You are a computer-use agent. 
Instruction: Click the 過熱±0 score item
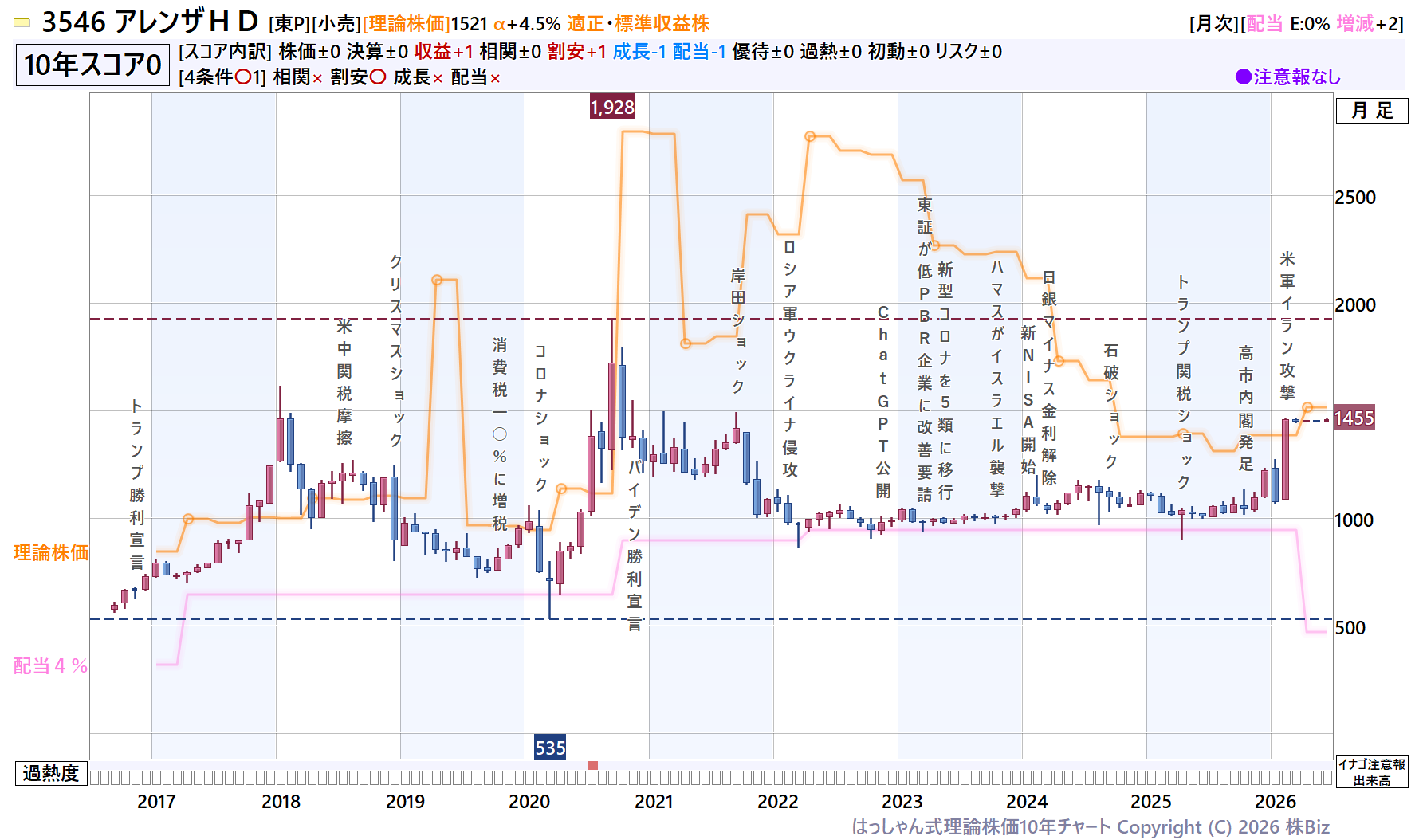coord(831,52)
